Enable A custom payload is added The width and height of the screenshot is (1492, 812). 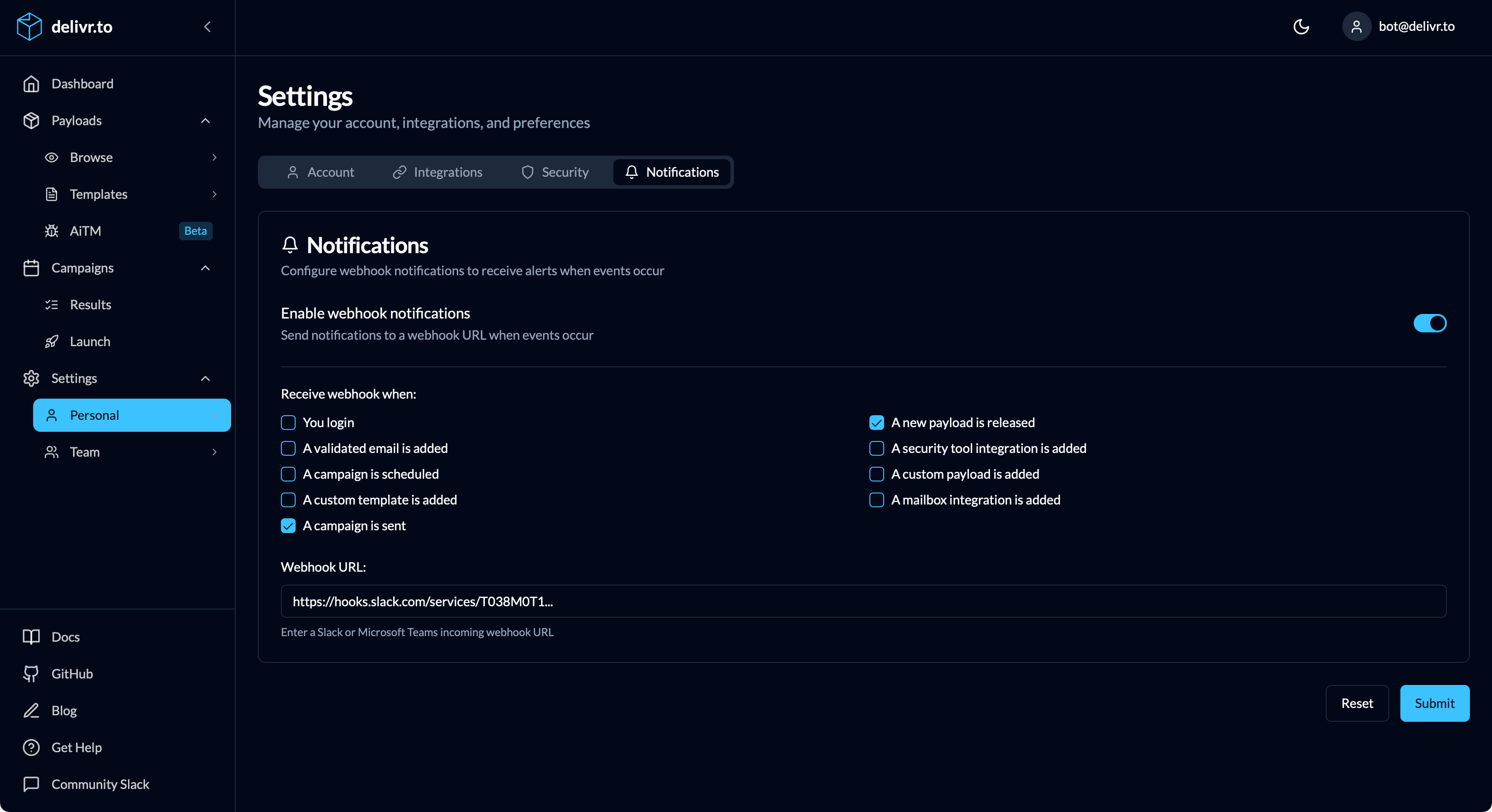coord(876,474)
